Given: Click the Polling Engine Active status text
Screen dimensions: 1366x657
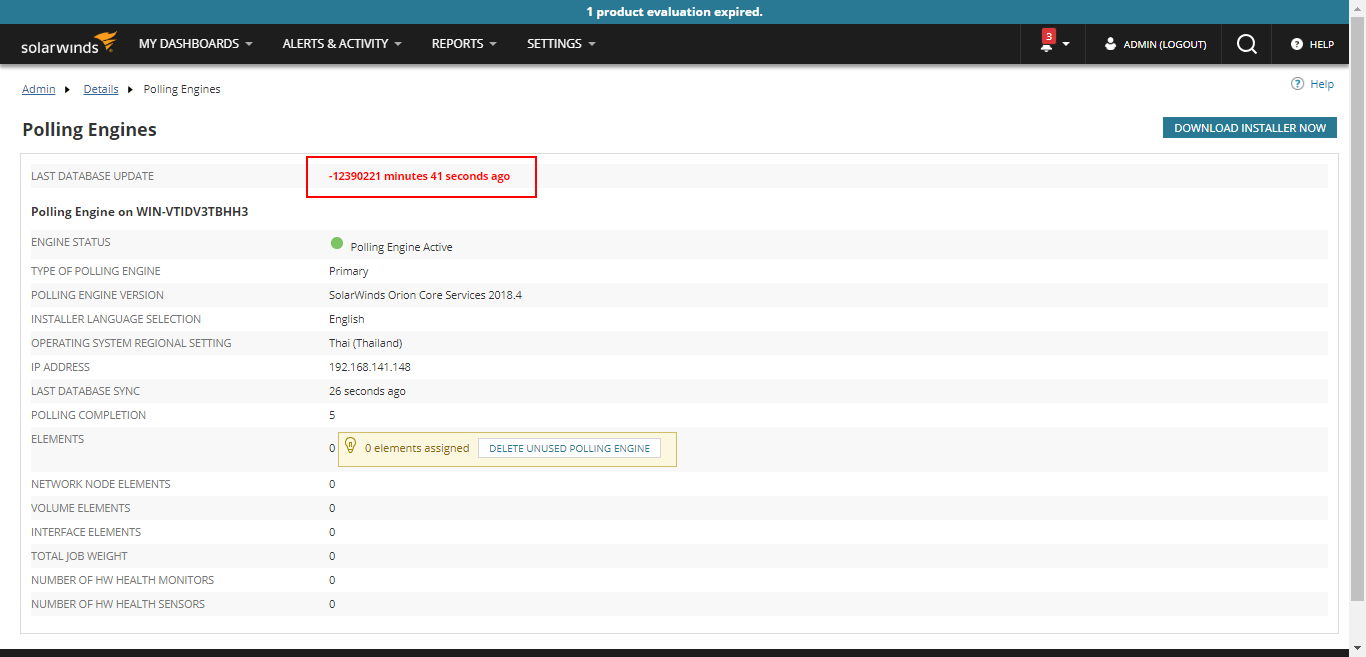Looking at the screenshot, I should pos(401,247).
